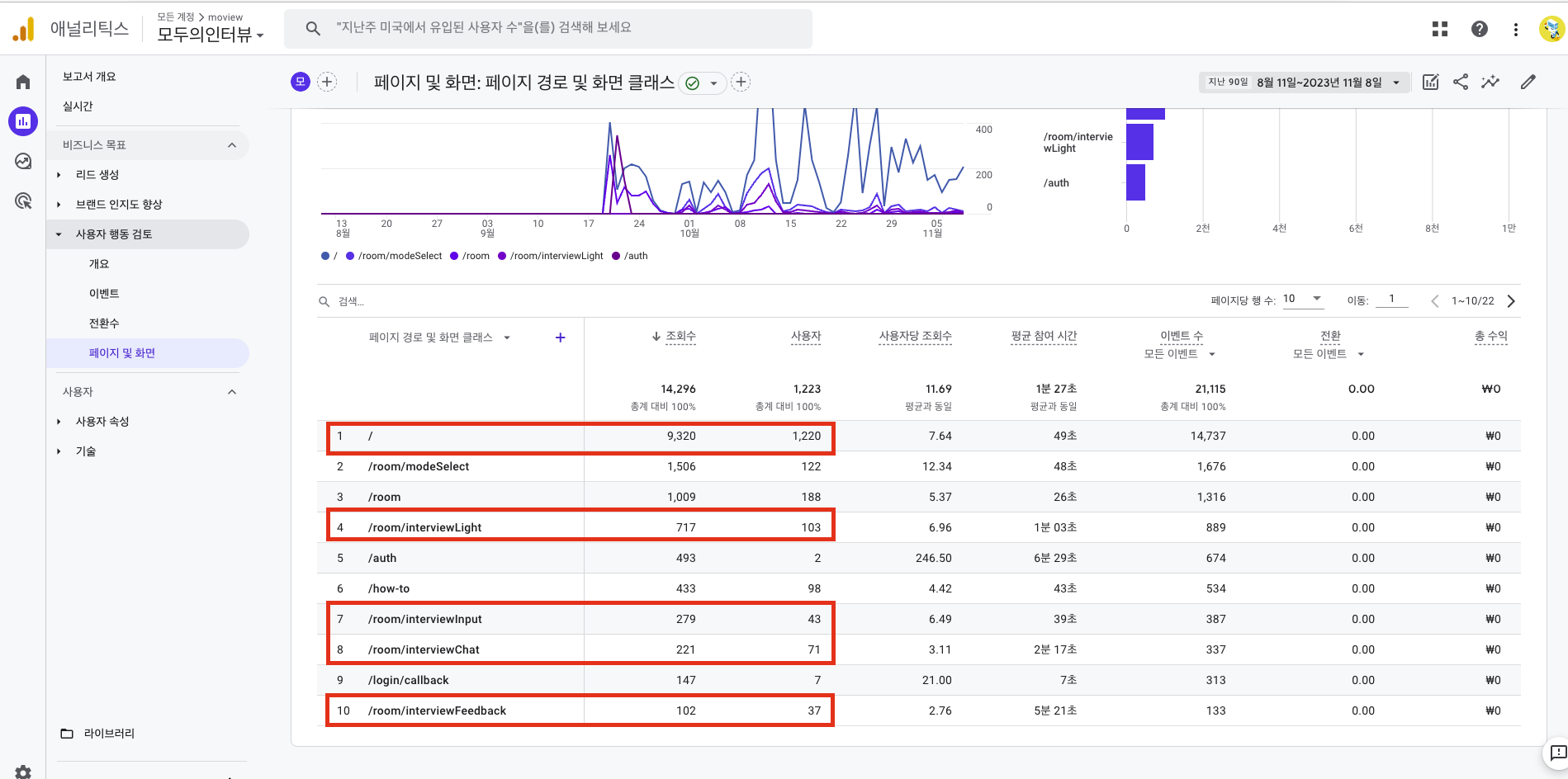Viewport: 1568px width, 779px height.
Task: Click the add comparison plus icon
Action: pos(327,82)
